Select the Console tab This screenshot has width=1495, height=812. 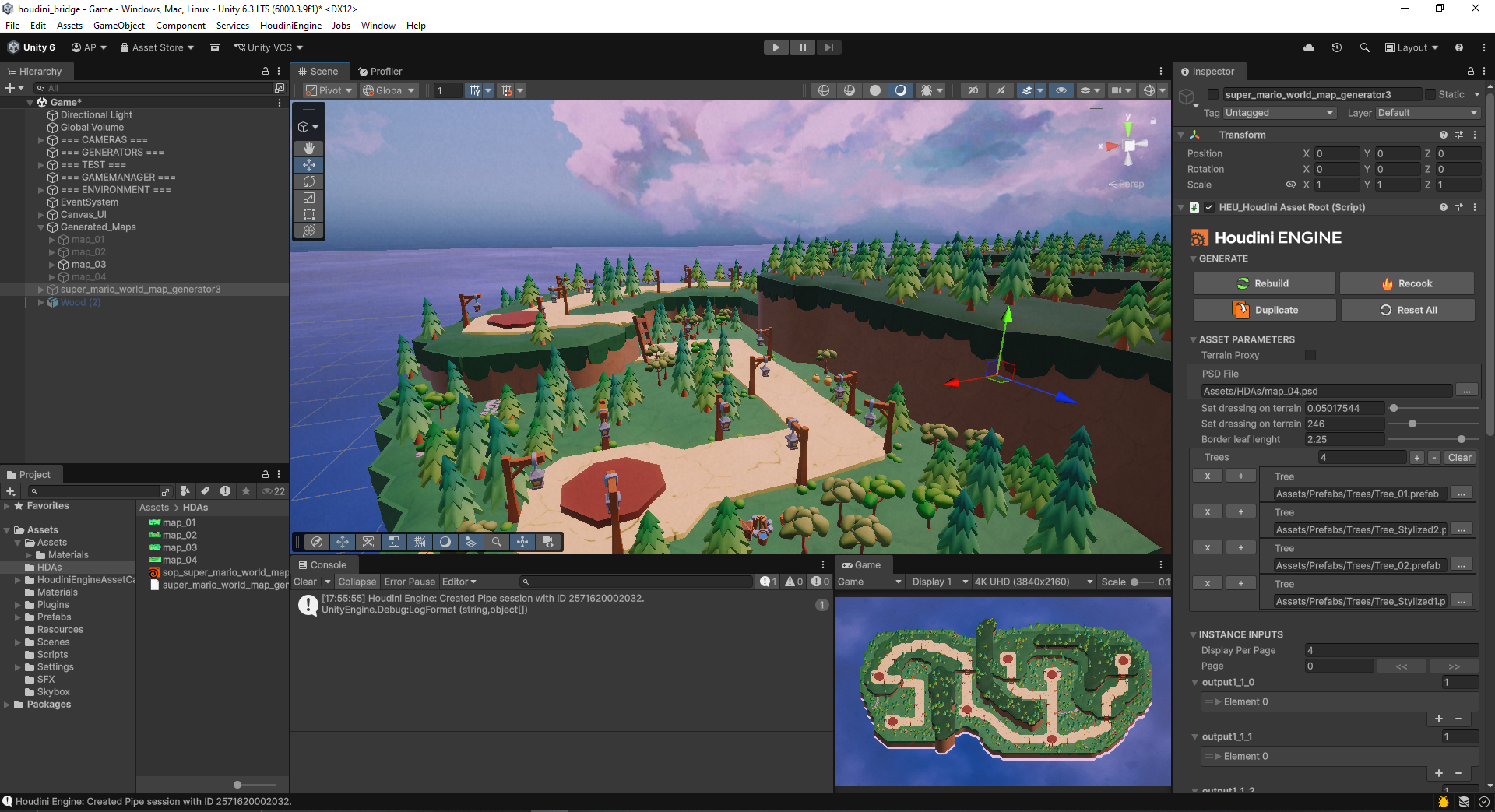coord(323,565)
